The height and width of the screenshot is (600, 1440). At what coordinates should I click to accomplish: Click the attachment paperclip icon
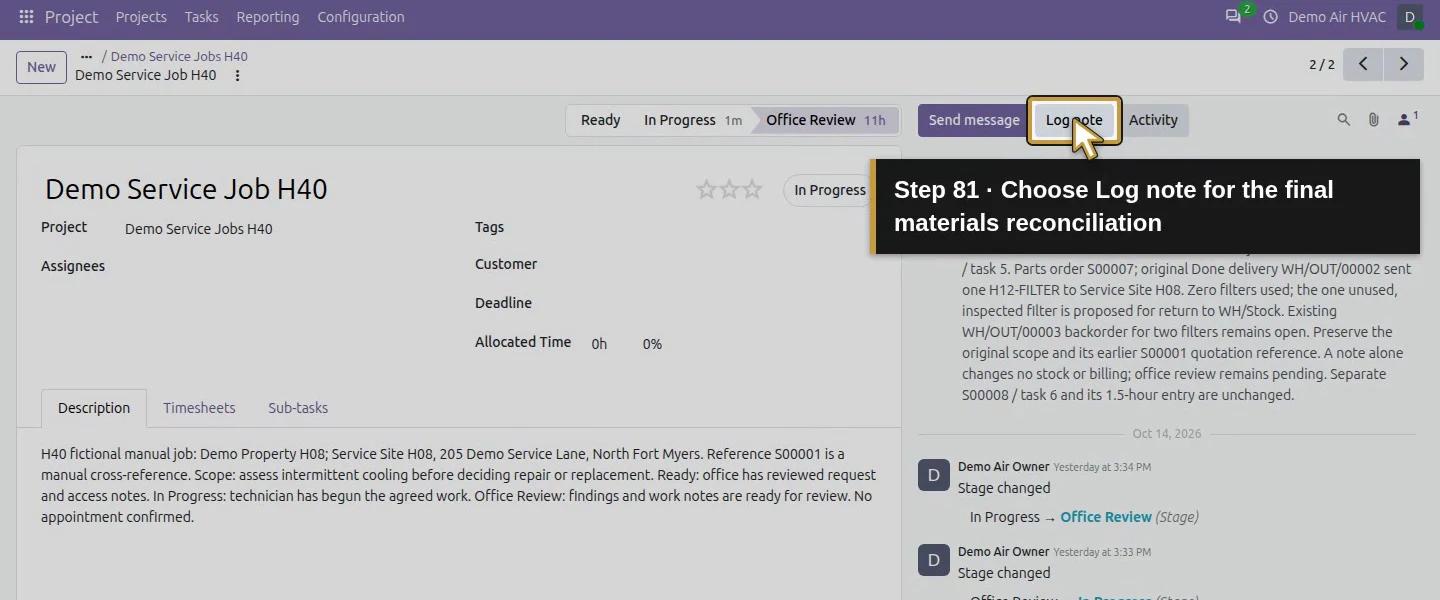click(x=1374, y=120)
